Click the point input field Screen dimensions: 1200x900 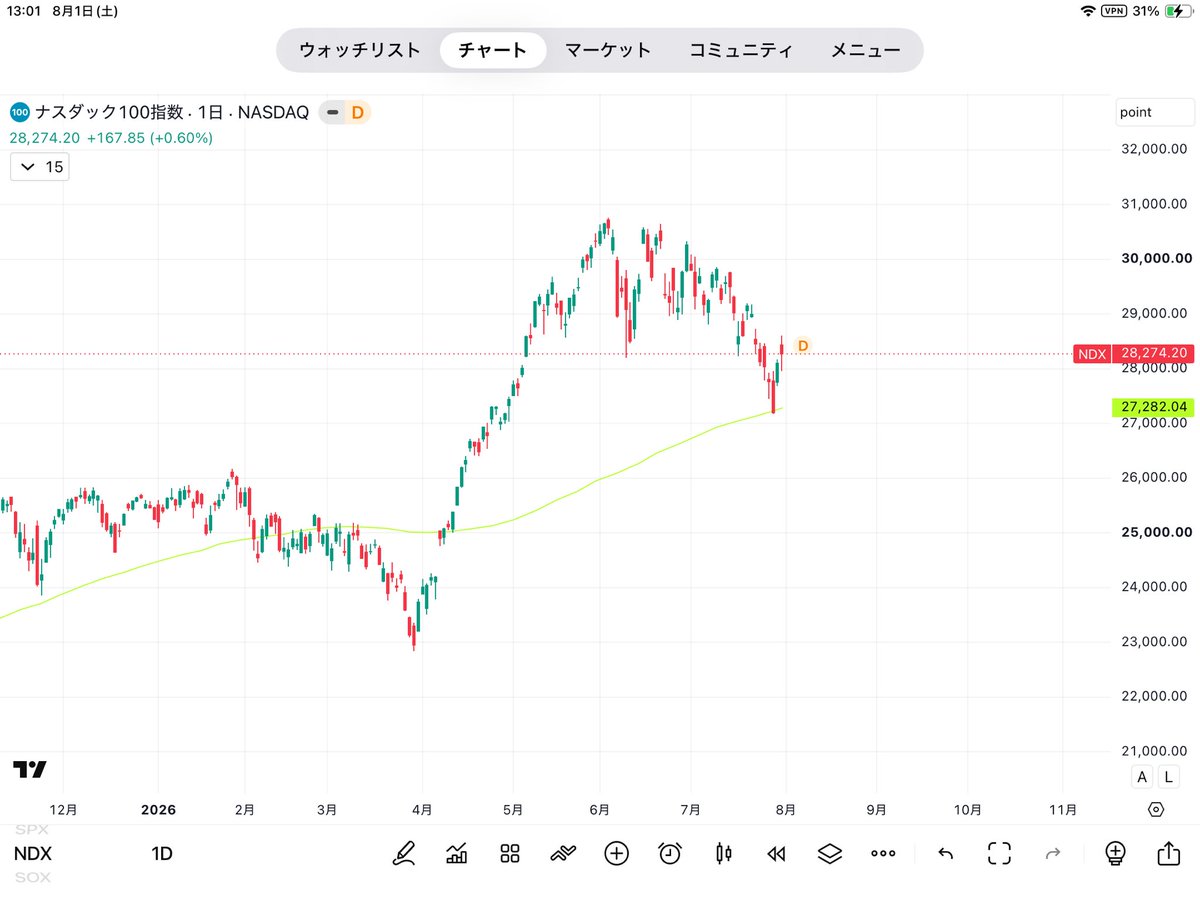tap(1155, 112)
